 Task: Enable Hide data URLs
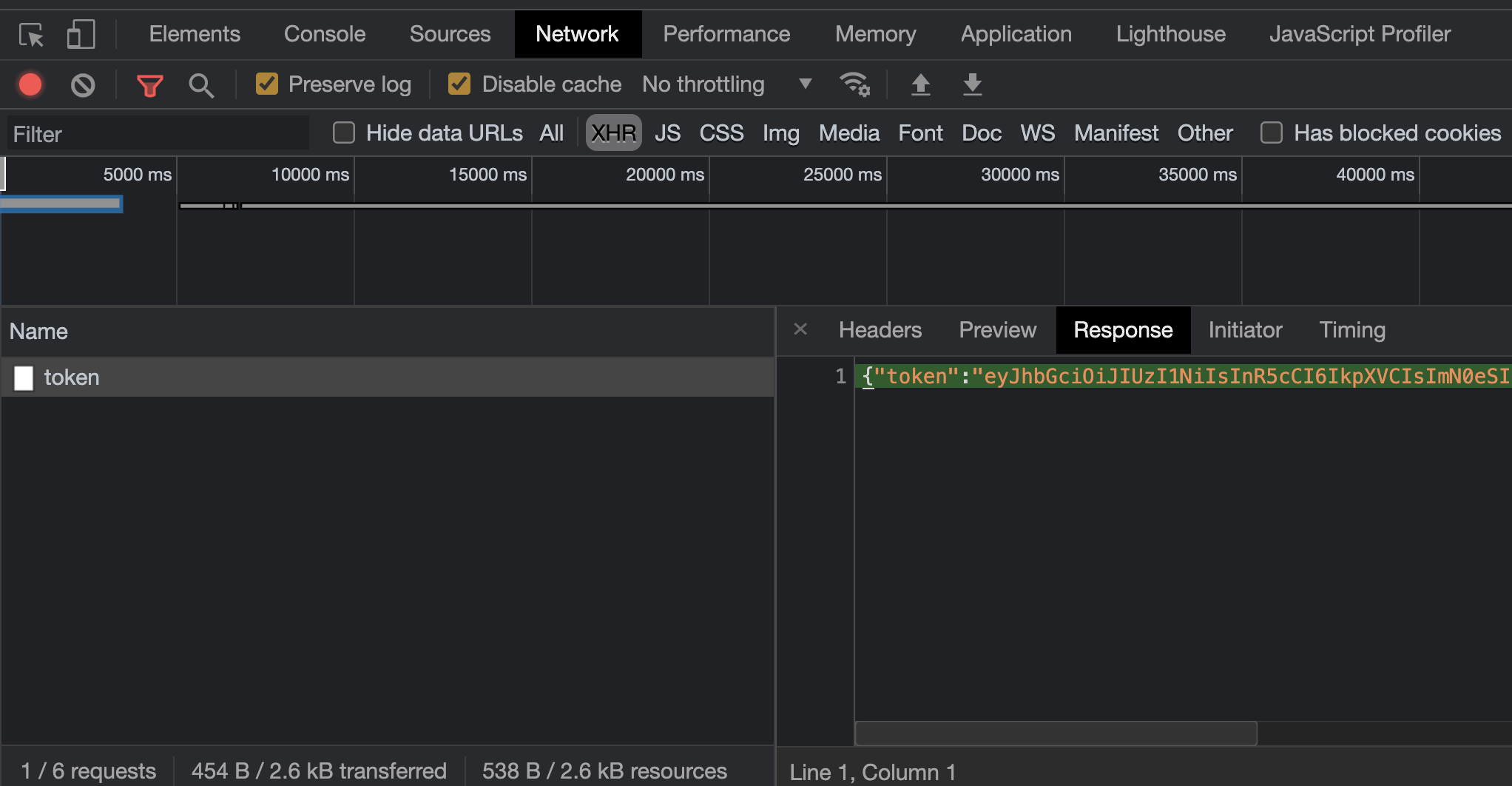pyautogui.click(x=343, y=132)
